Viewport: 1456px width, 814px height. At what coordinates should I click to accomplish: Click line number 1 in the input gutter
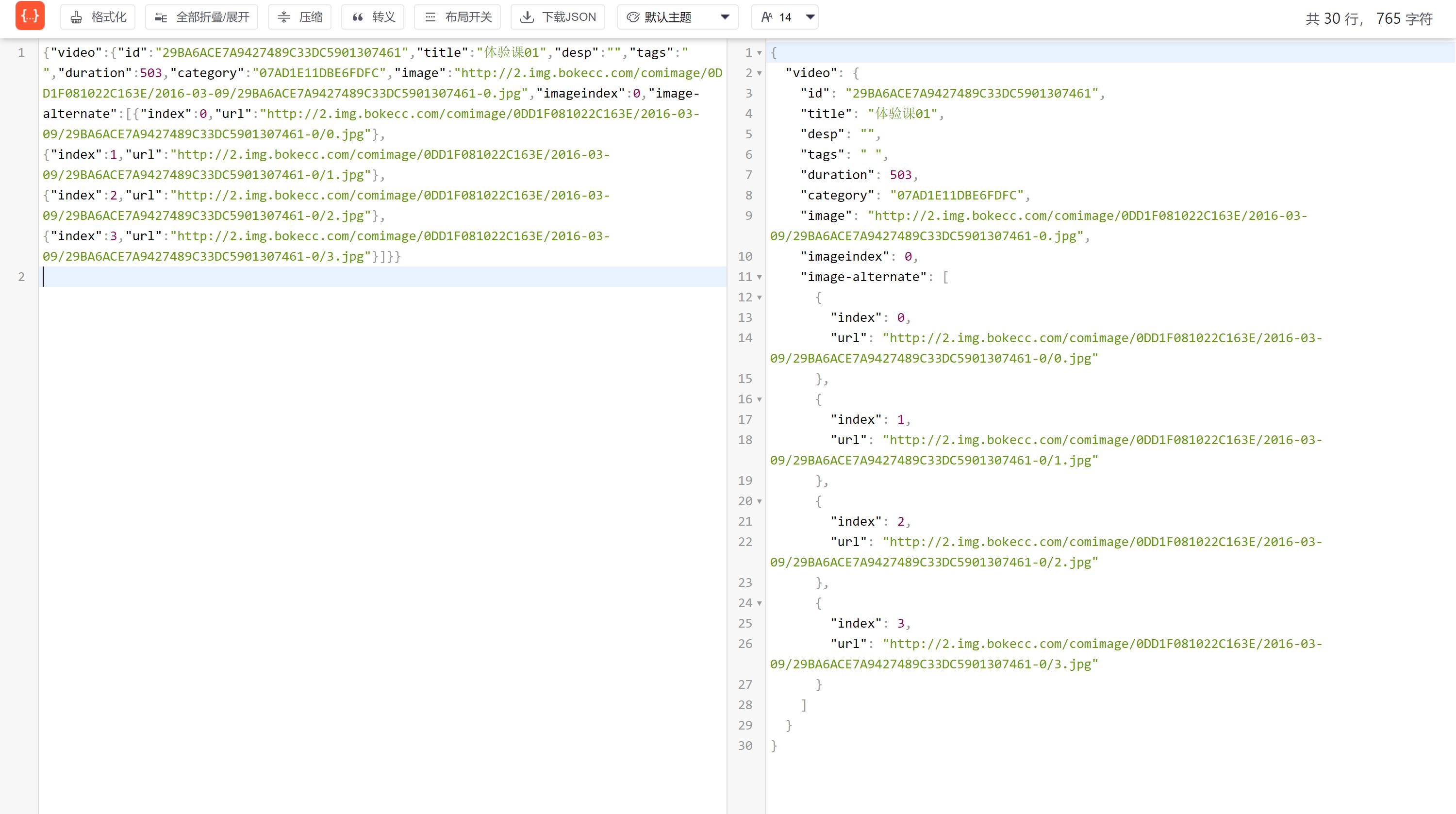tap(21, 52)
